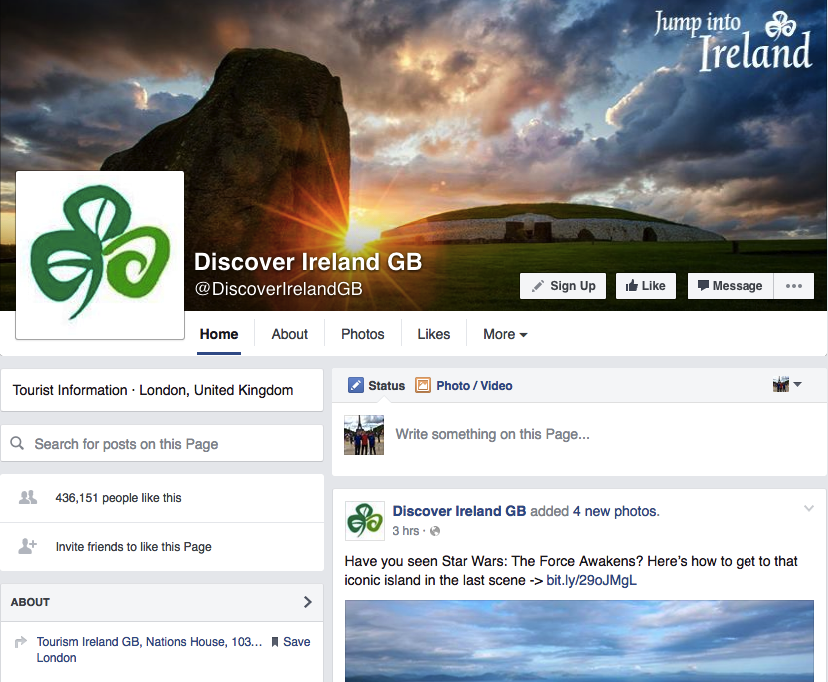Open the three-dots more actions menu
This screenshot has height=682, width=828.
coord(794,286)
